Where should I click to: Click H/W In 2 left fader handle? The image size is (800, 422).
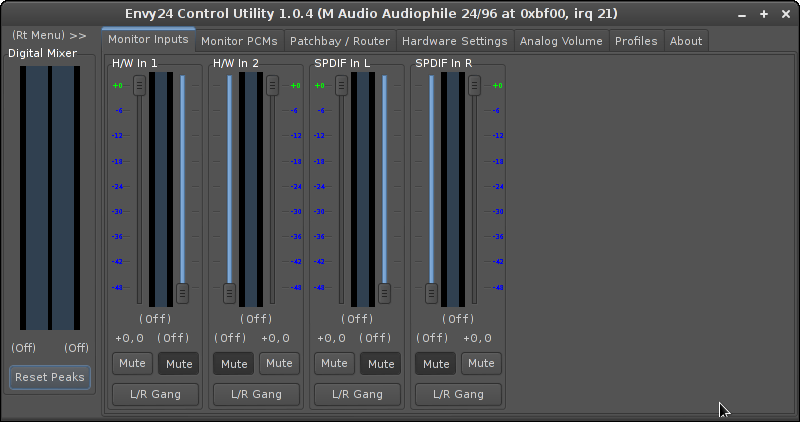229,293
